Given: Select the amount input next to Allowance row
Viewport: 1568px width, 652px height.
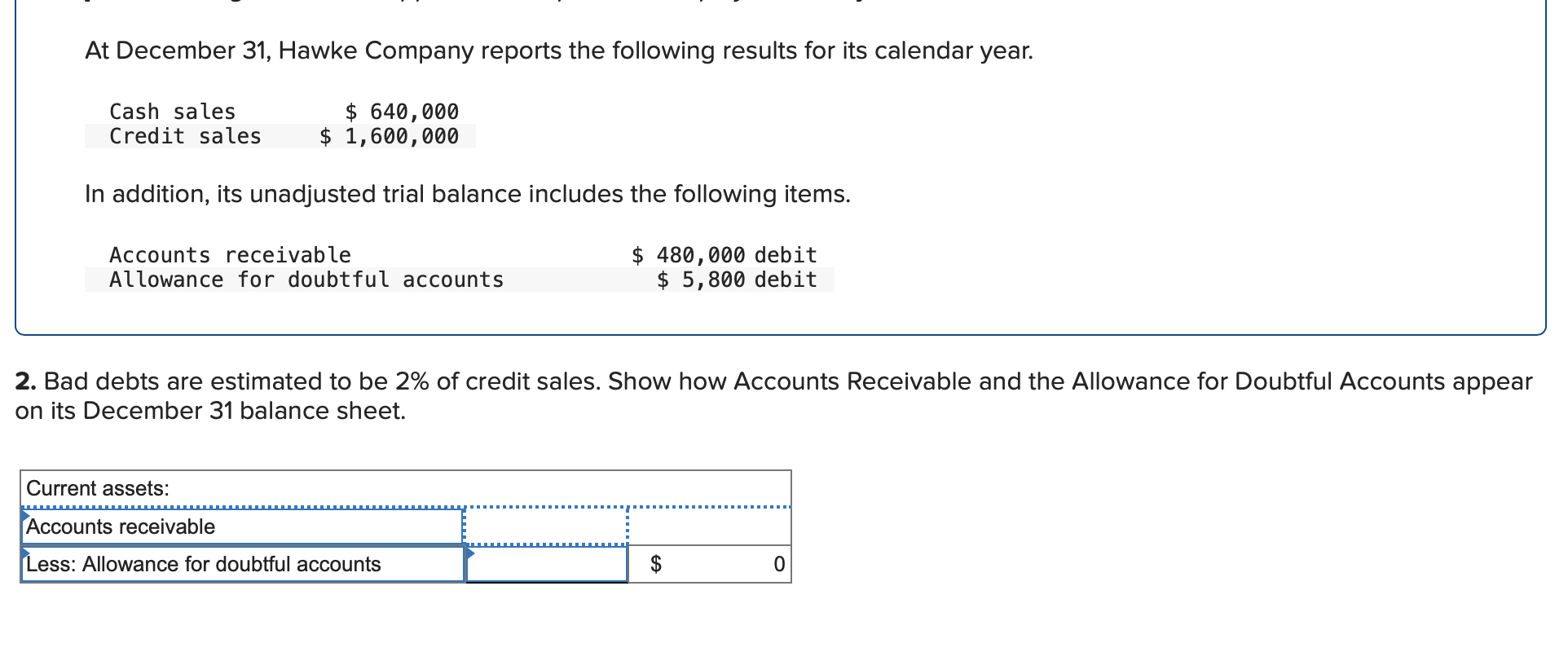Looking at the screenshot, I should (546, 564).
